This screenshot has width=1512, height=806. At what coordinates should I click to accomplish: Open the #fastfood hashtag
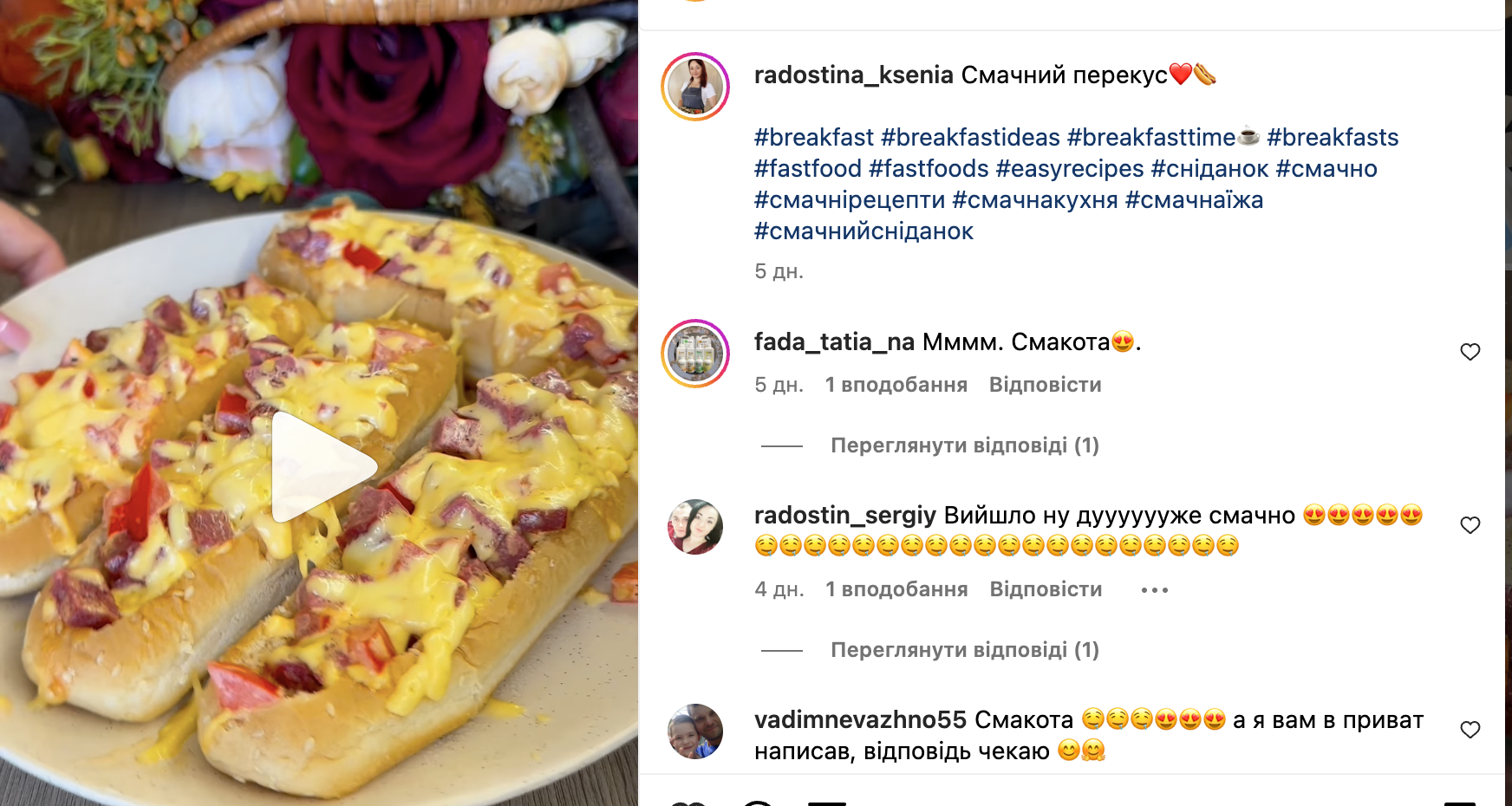(x=807, y=169)
